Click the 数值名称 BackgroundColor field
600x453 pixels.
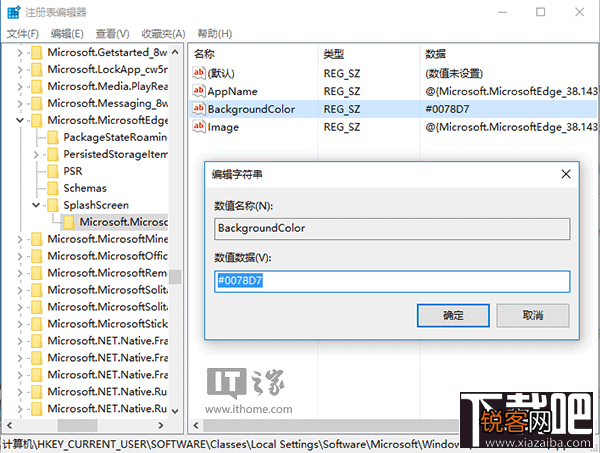[x=392, y=229]
